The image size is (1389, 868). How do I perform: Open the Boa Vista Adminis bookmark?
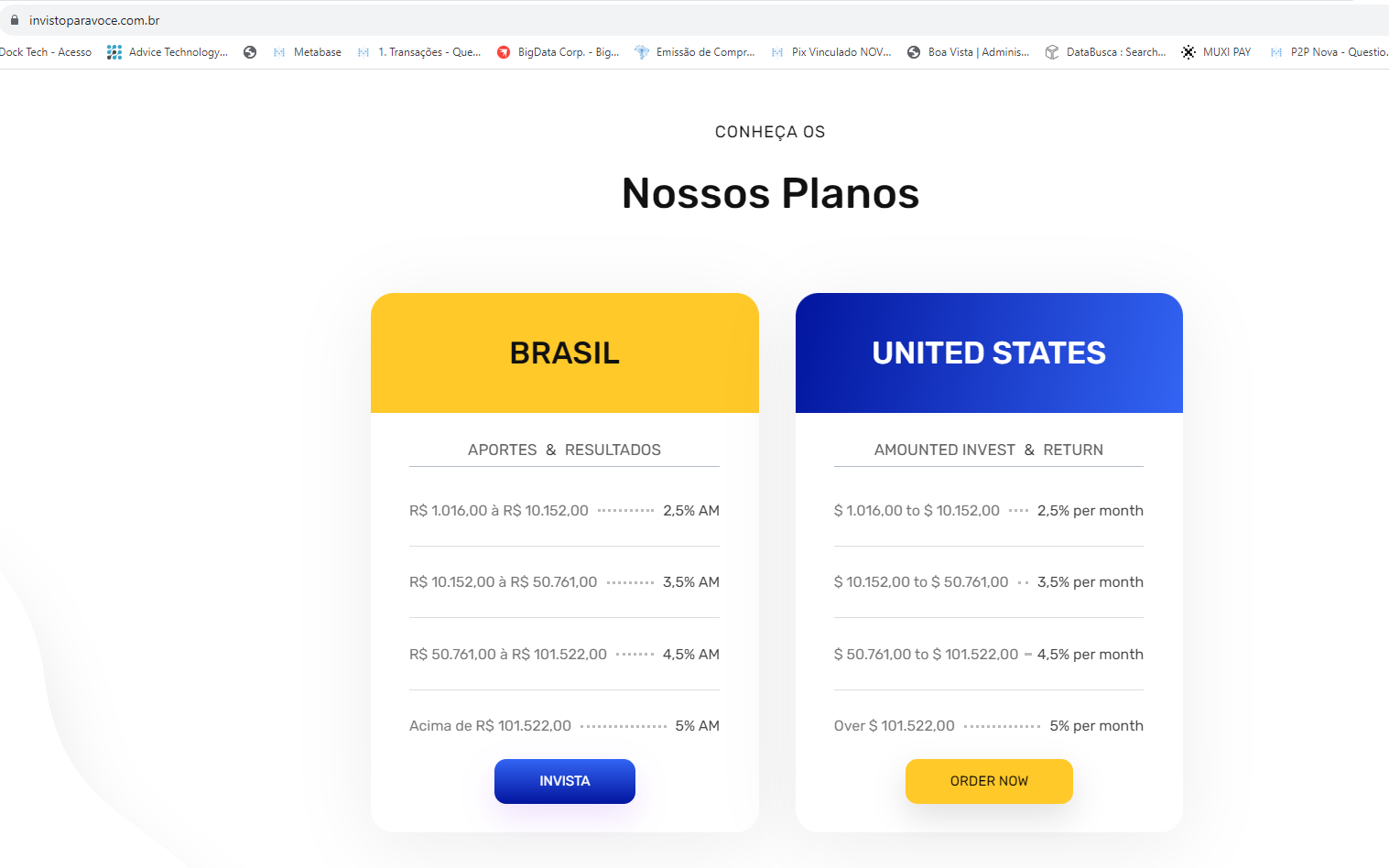tap(968, 52)
